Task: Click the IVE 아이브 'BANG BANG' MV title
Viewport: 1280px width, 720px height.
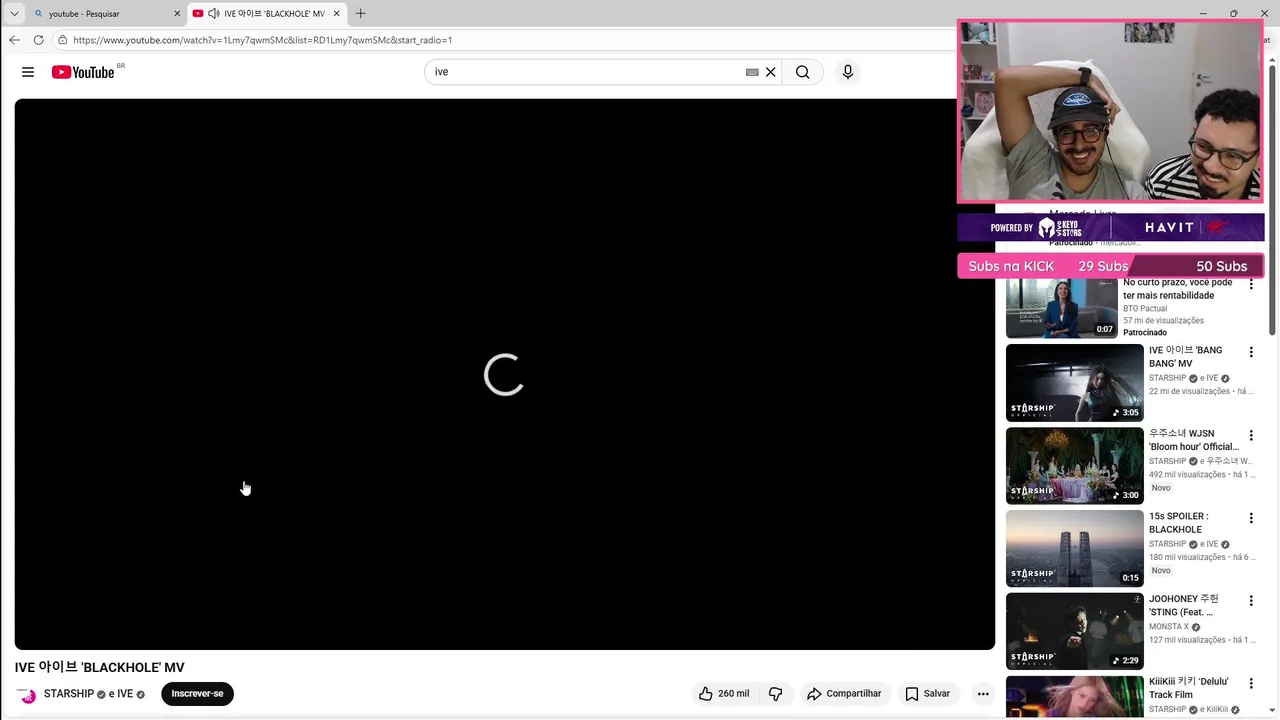Action: tap(1185, 357)
